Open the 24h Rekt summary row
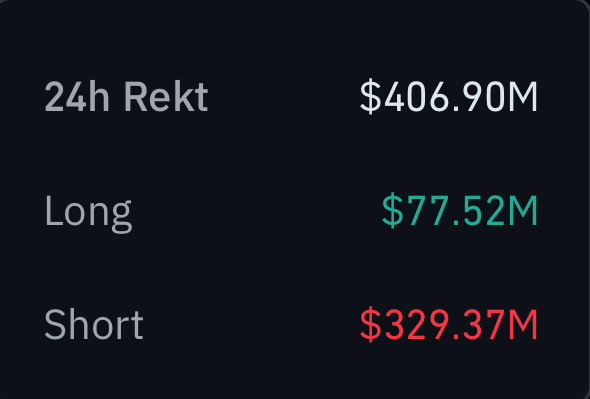The height and width of the screenshot is (399, 590). 291,96
